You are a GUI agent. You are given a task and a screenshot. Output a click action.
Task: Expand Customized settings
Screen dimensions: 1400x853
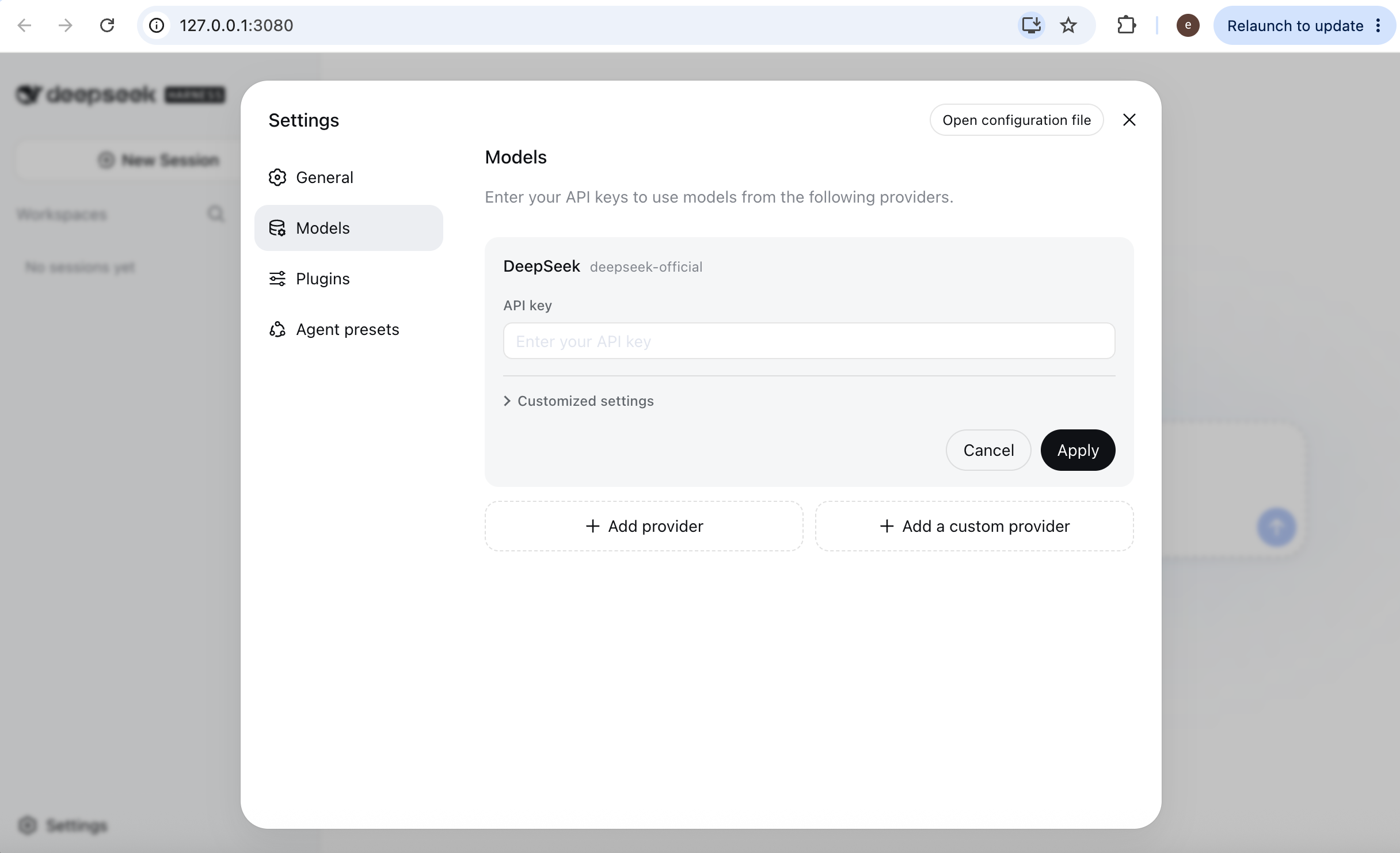pyautogui.click(x=579, y=401)
